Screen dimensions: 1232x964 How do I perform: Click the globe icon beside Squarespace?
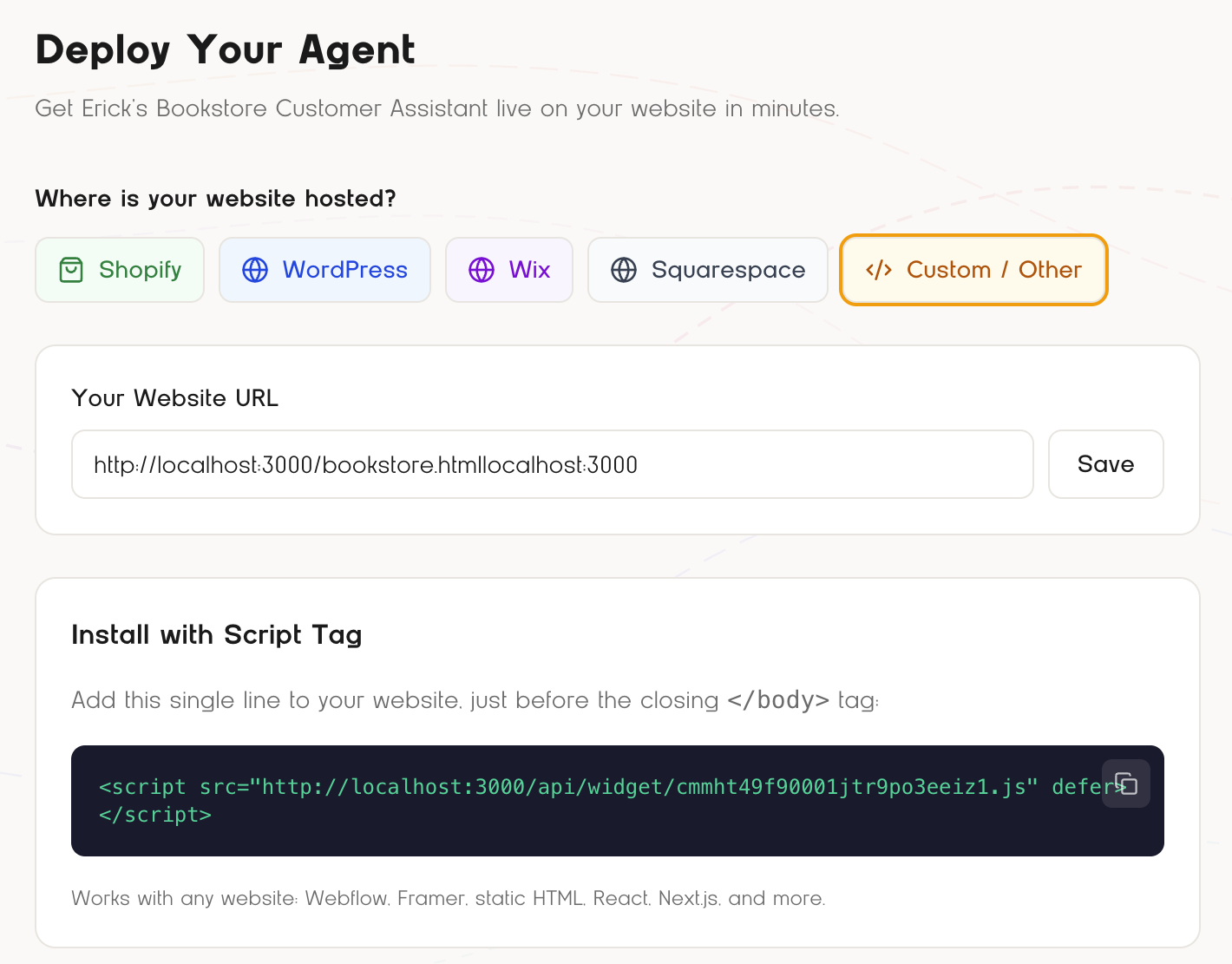coord(624,270)
